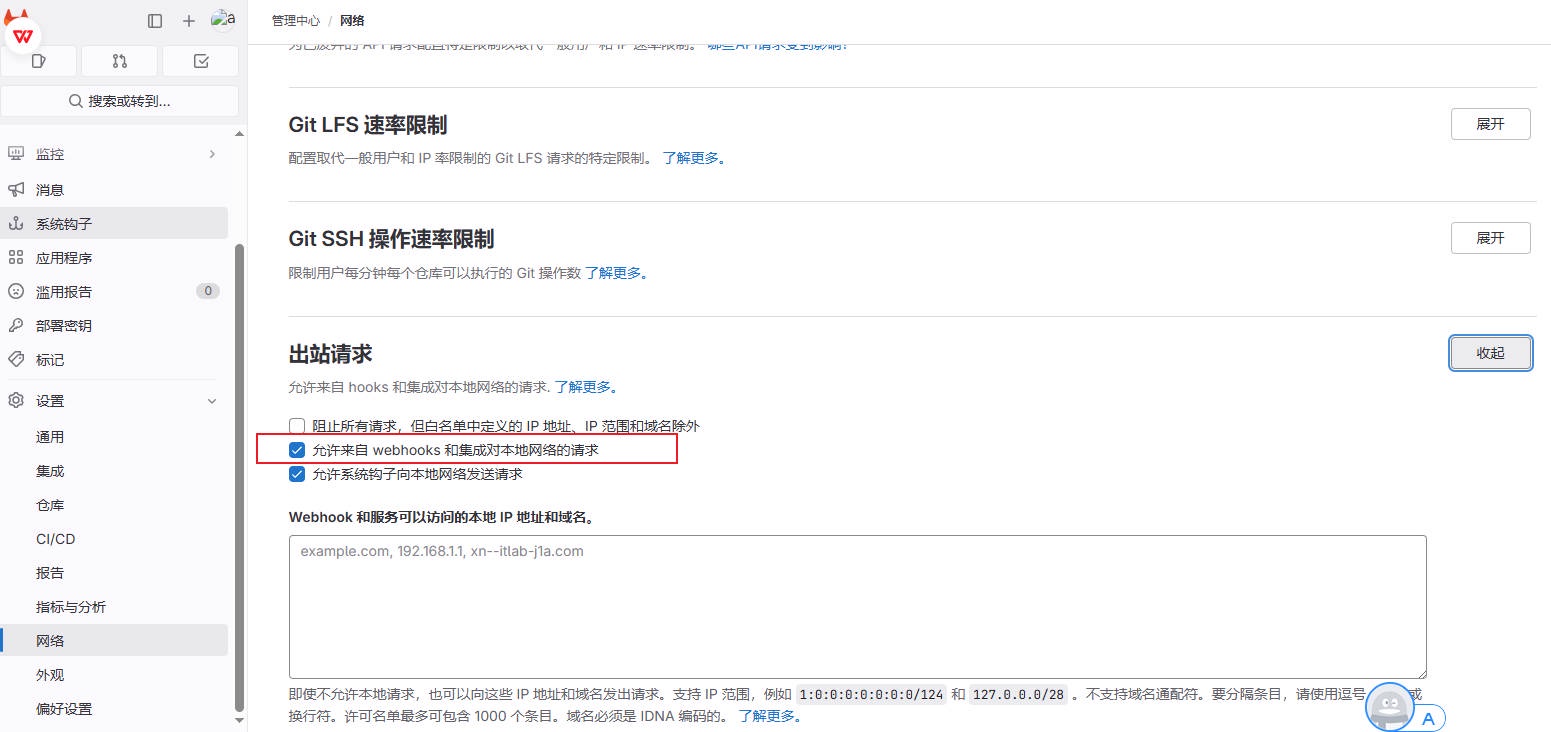Collapse the 出站请求 section with 收起
The image size is (1551, 732).
point(1490,353)
